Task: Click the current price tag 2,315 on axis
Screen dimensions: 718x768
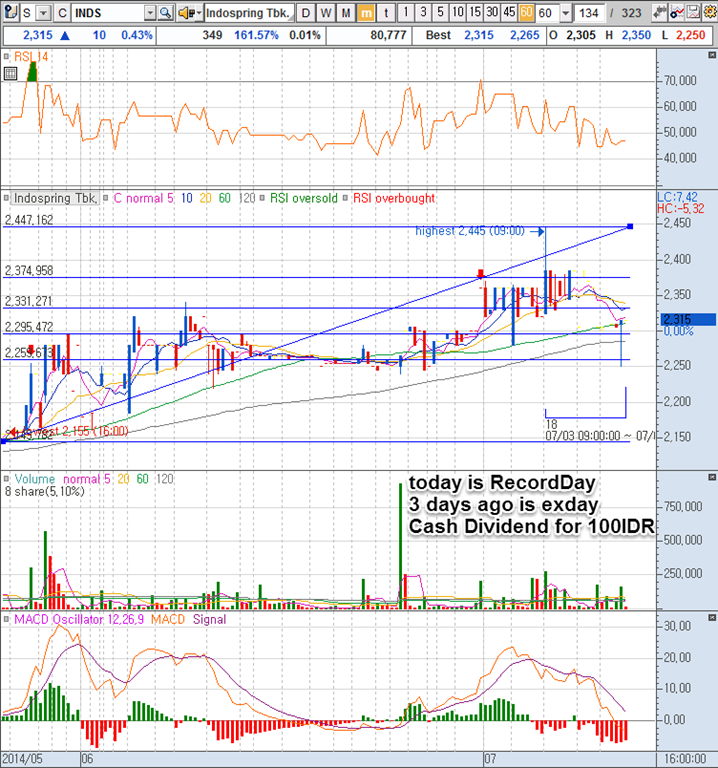Action: coord(688,320)
